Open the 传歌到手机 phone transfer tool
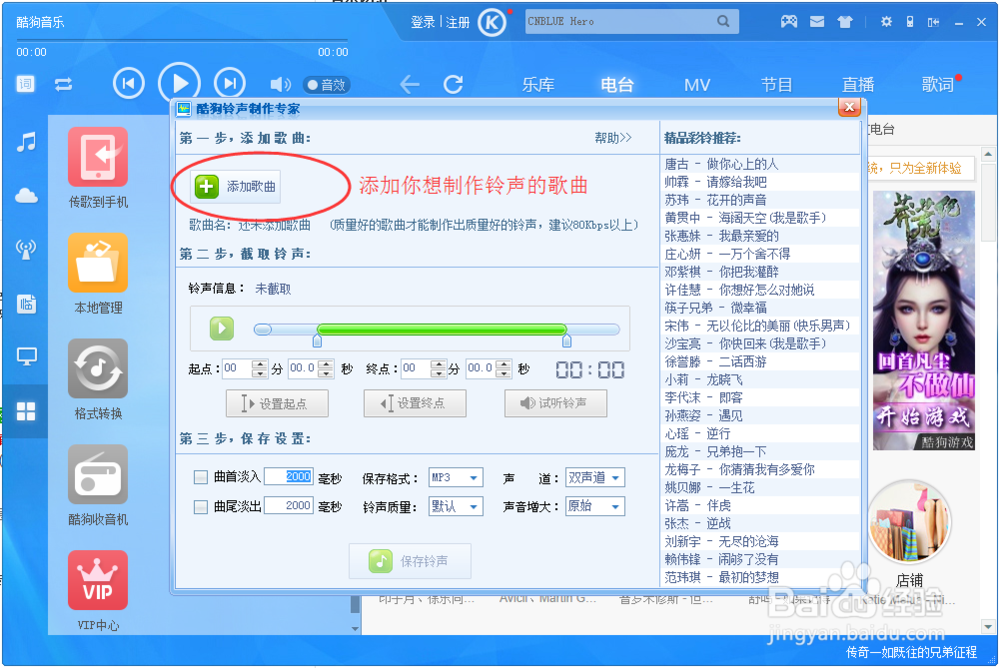 pos(98,168)
